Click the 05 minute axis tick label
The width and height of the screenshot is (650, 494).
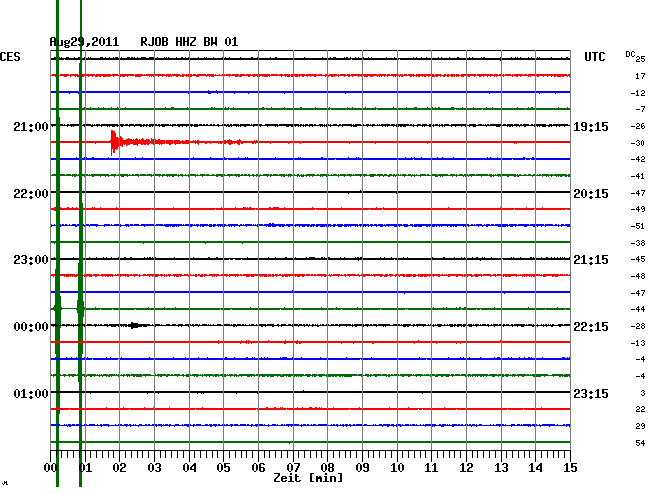223,468
